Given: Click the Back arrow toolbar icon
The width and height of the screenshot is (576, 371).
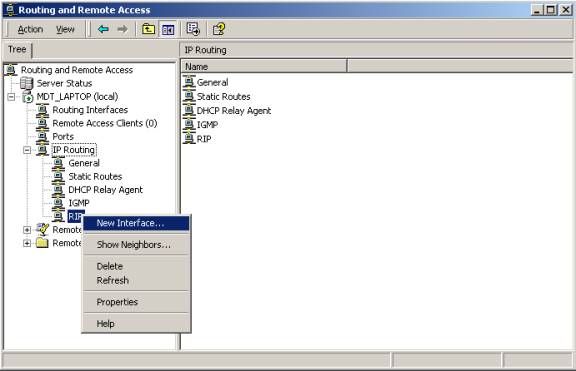Looking at the screenshot, I should pyautogui.click(x=103, y=29).
